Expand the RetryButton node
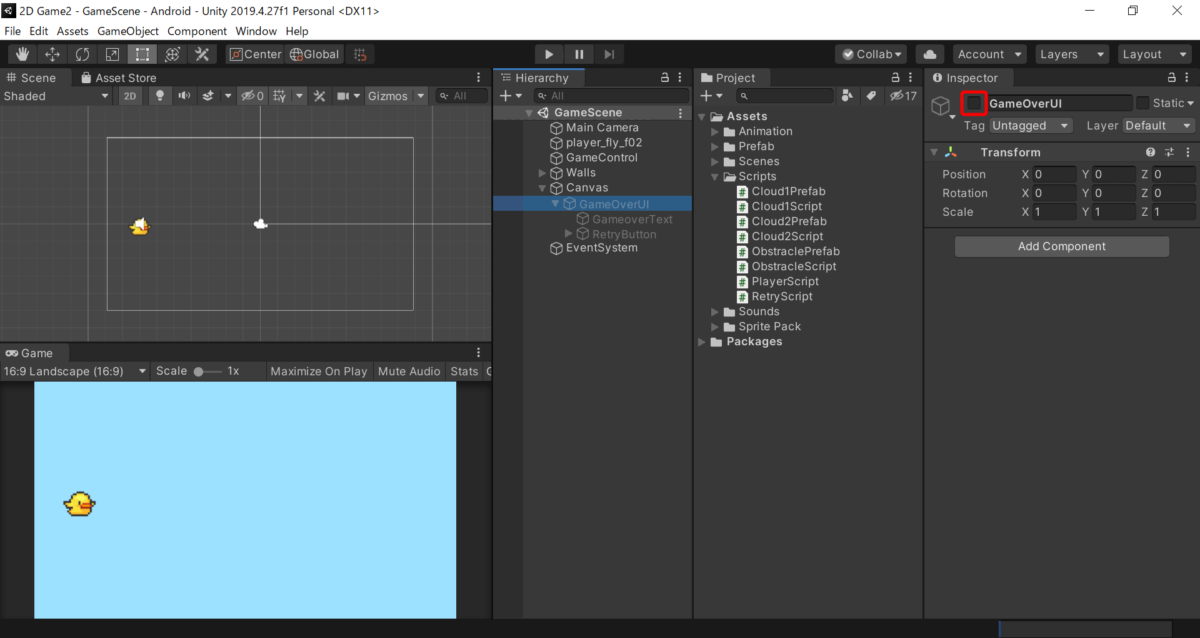This screenshot has height=638, width=1200. (569, 234)
